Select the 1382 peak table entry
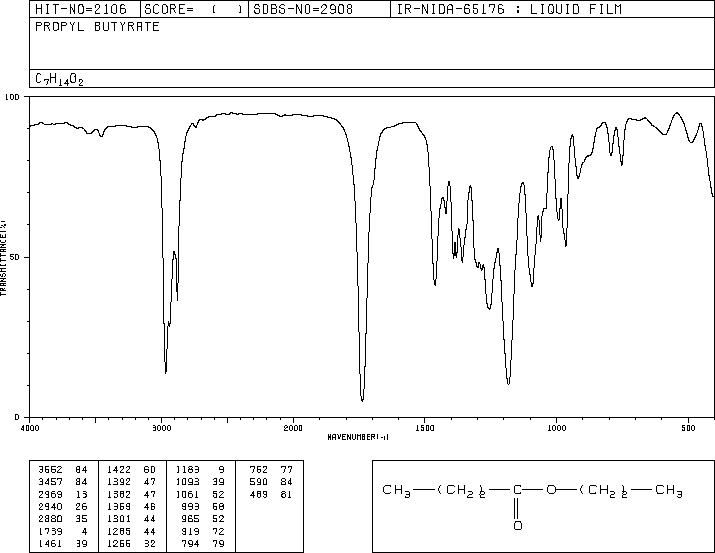This screenshot has height=553, width=715. click(131, 494)
